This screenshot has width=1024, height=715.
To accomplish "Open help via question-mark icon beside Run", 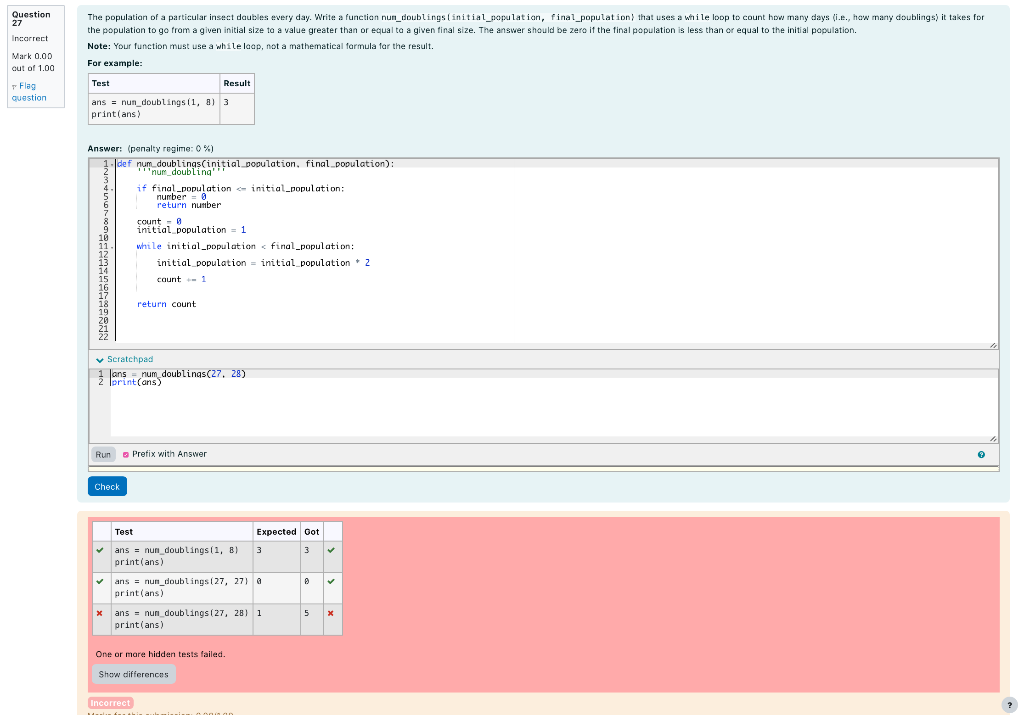I will click(981, 454).
